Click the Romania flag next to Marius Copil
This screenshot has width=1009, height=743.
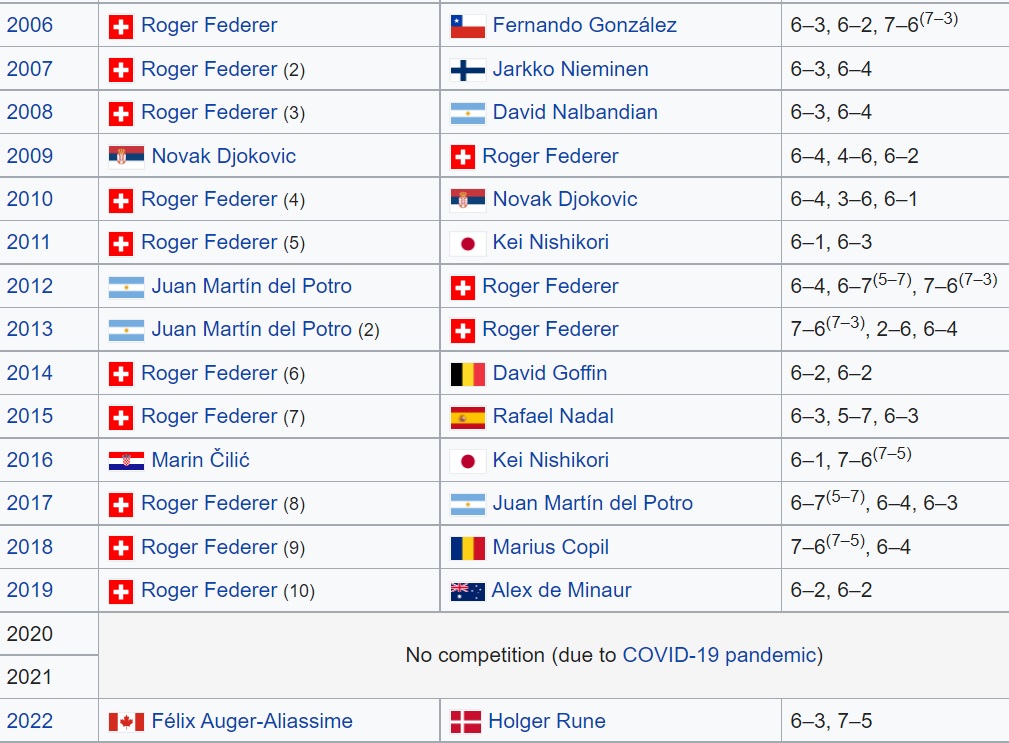pyautogui.click(x=468, y=547)
